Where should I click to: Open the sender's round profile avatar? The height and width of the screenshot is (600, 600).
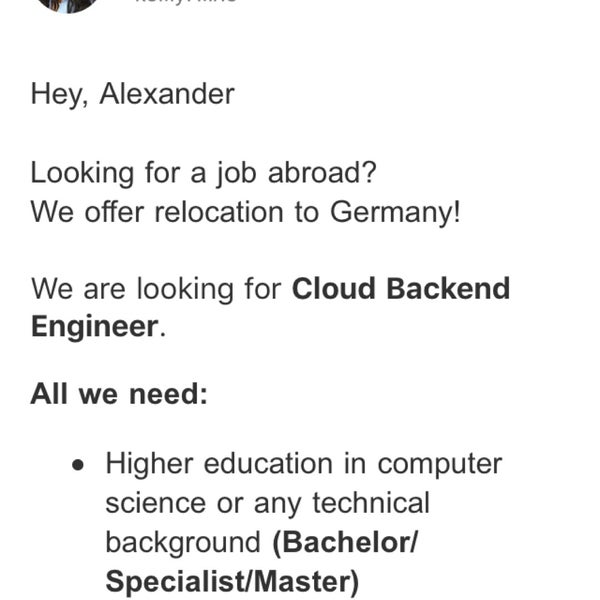67,5
